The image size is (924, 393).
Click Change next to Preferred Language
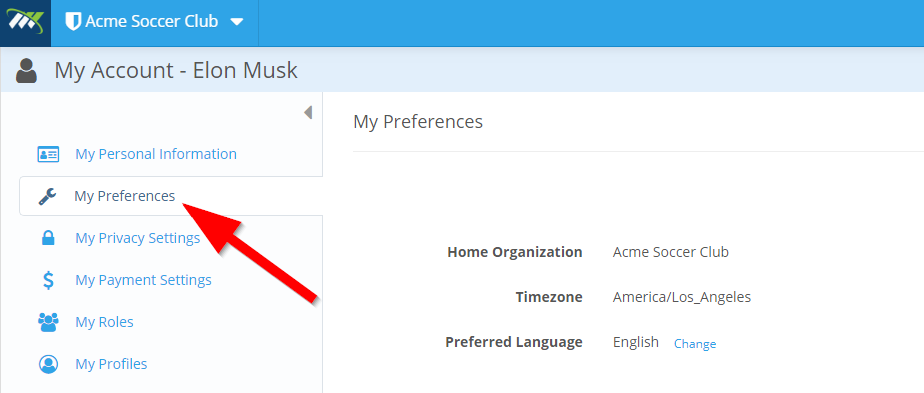point(695,344)
